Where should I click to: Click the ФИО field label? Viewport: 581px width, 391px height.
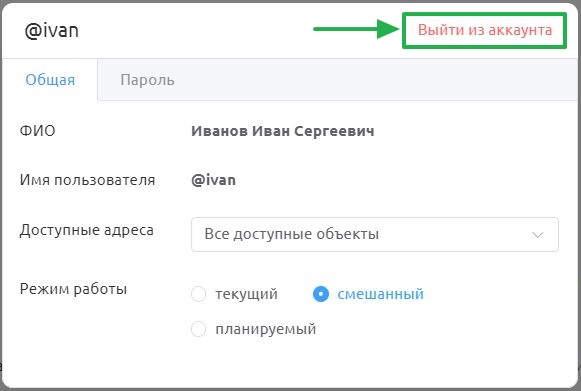[37, 131]
